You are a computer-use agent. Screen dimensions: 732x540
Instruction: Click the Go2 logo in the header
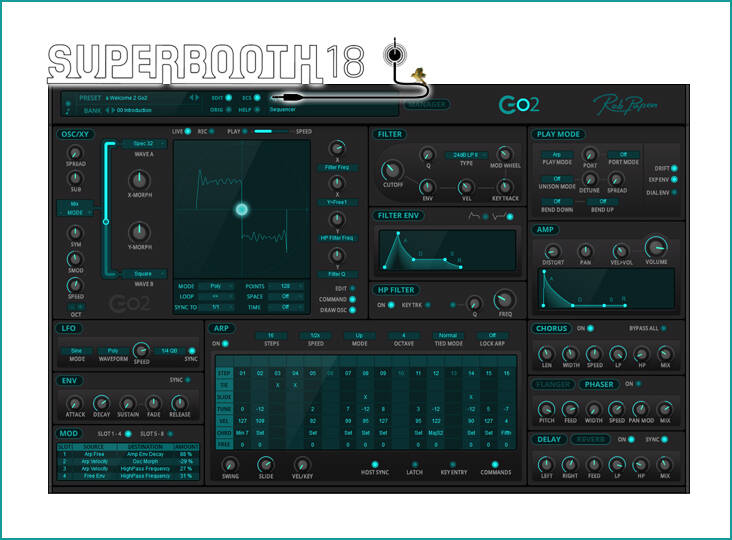pos(519,105)
